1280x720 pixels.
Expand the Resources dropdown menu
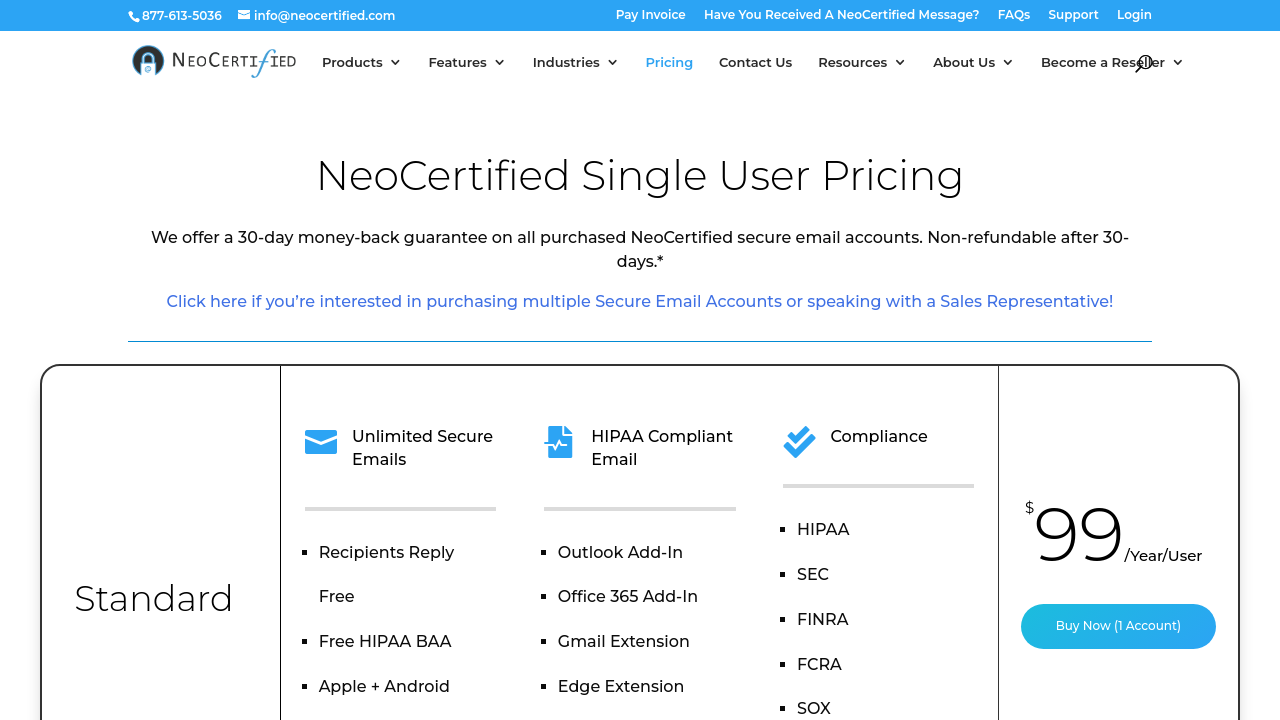tap(862, 62)
